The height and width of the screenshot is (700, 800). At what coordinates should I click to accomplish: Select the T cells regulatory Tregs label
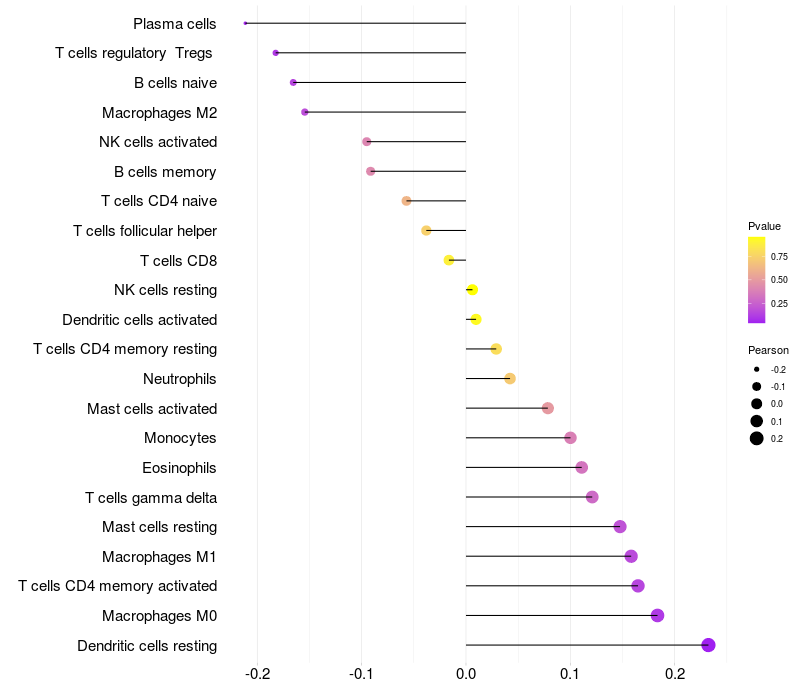click(x=134, y=53)
